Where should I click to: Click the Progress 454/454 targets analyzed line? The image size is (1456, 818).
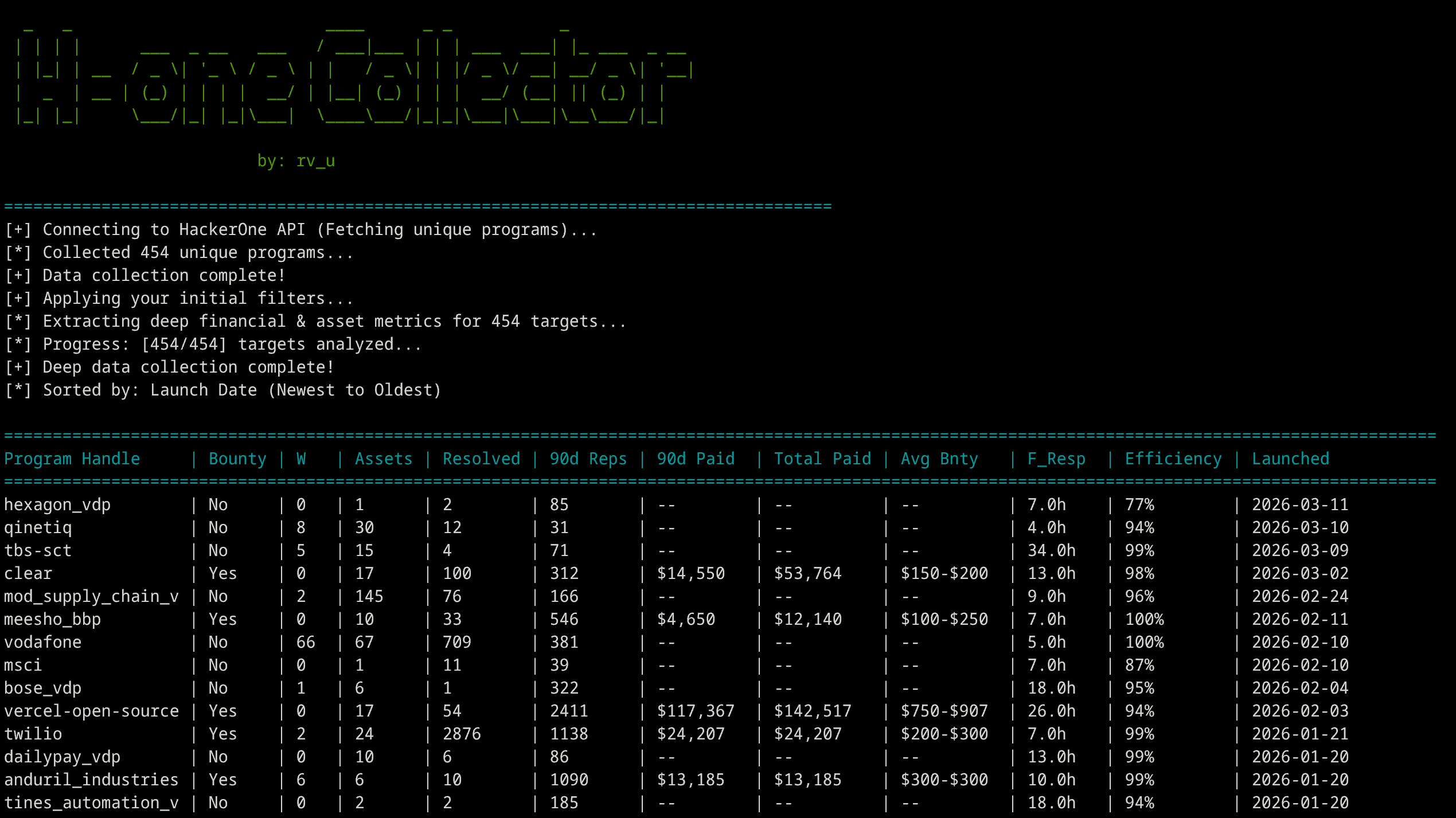tap(213, 344)
